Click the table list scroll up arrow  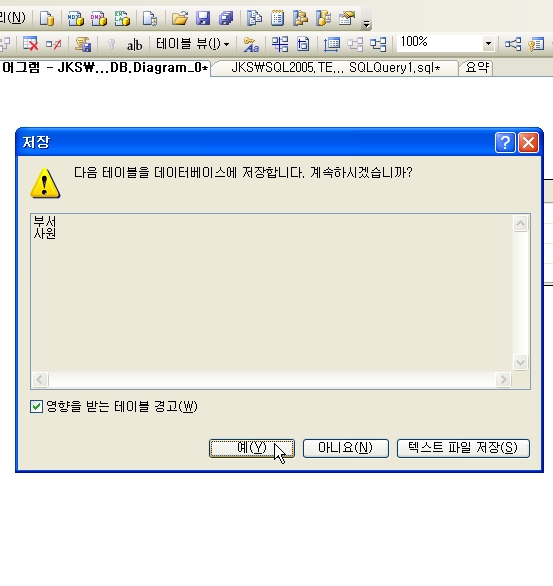520,223
